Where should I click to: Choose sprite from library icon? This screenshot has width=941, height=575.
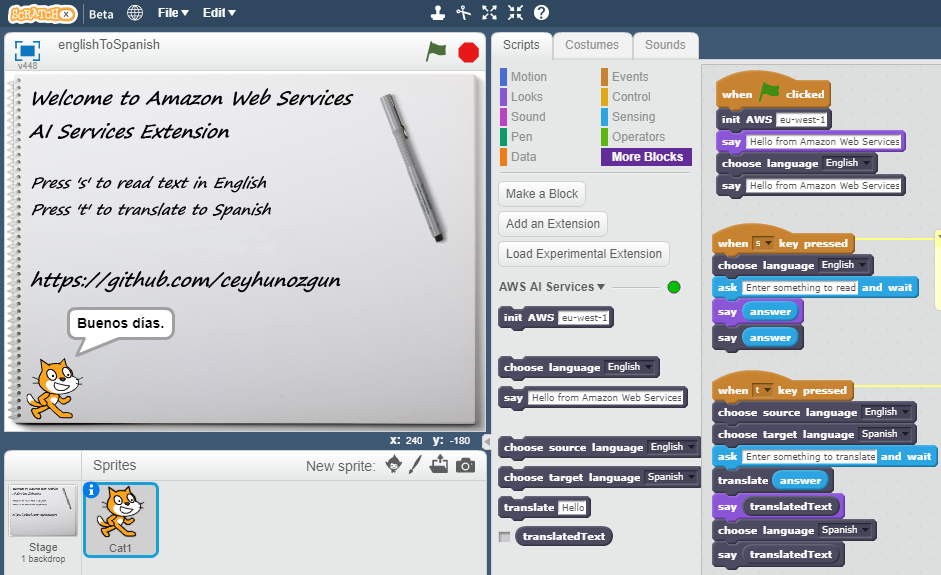tap(394, 465)
